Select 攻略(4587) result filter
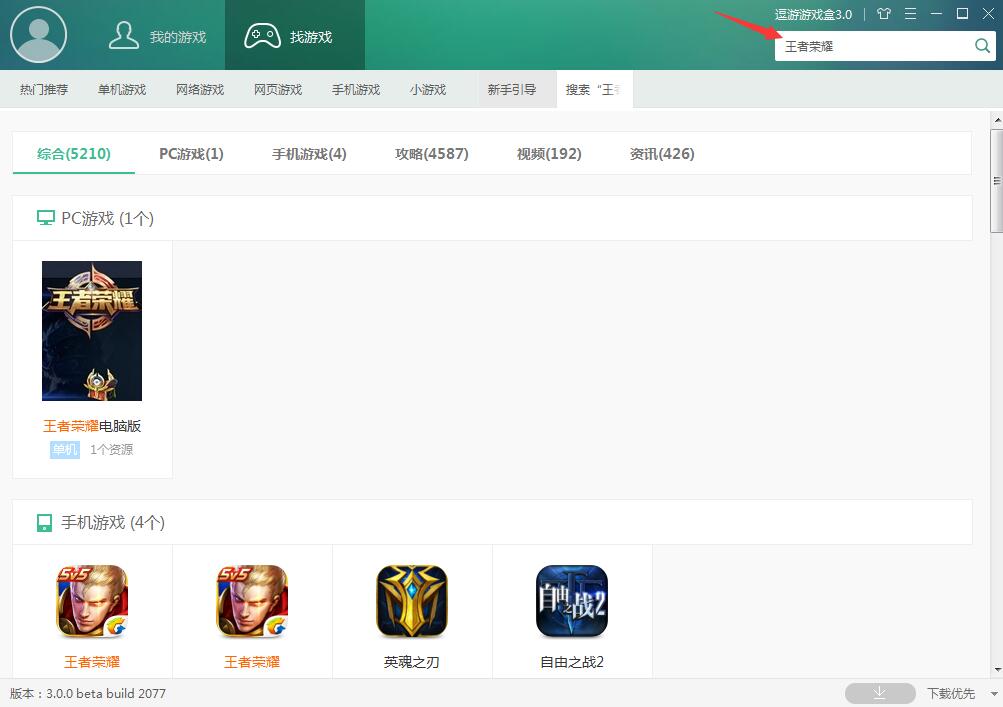 [x=432, y=154]
